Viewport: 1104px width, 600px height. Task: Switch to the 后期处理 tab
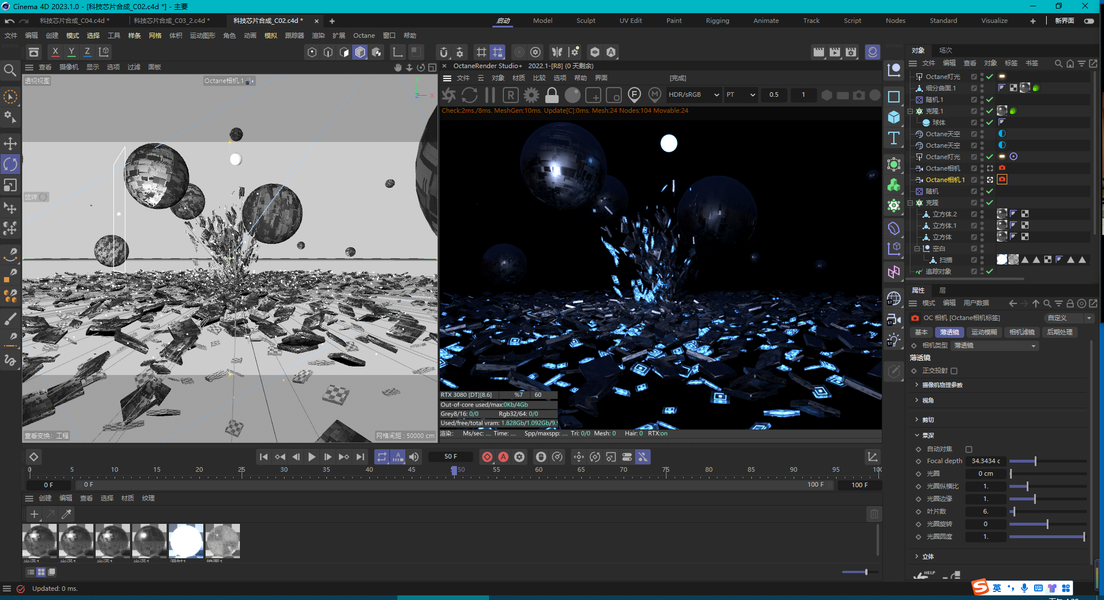coord(1059,332)
